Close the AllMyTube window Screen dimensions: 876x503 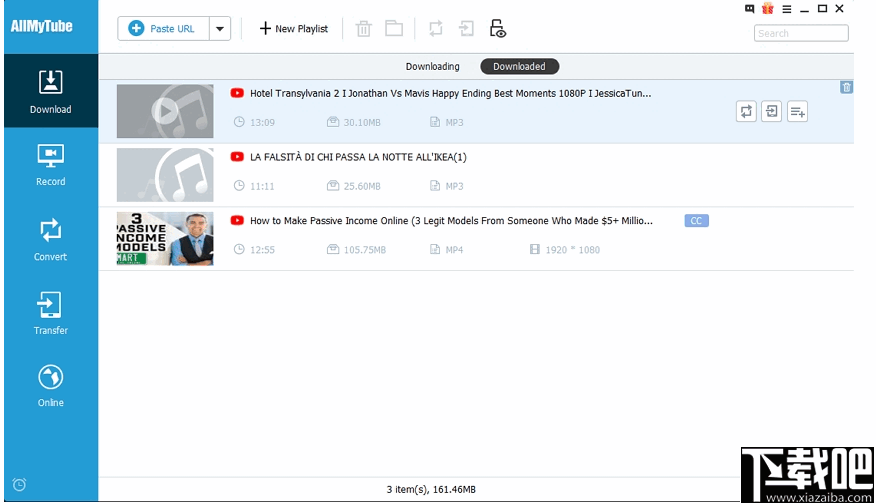840,8
